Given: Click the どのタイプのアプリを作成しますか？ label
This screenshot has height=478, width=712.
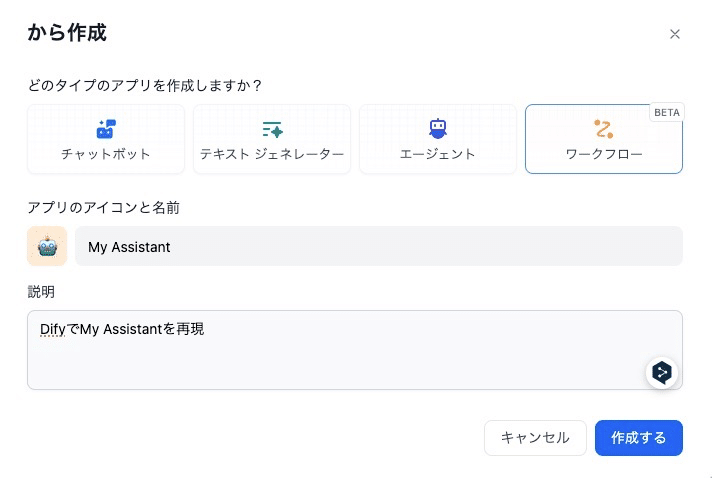Looking at the screenshot, I should (145, 85).
